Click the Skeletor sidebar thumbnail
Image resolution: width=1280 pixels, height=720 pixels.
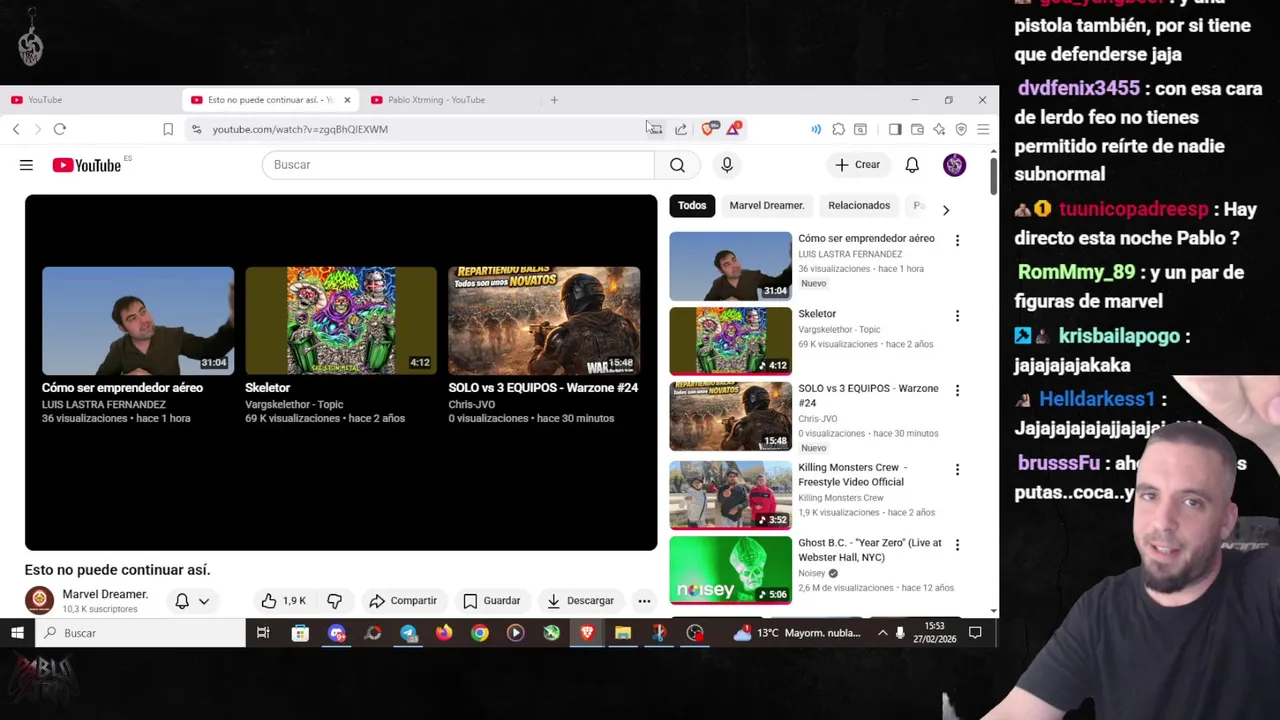click(730, 341)
